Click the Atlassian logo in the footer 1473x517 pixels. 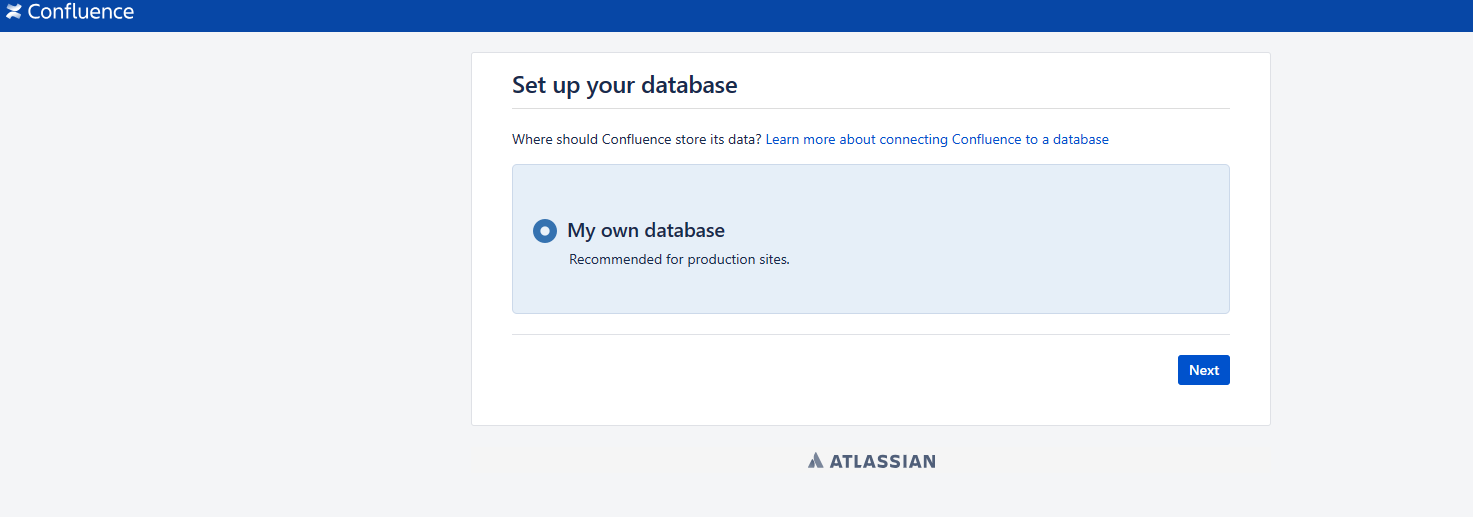click(x=872, y=461)
